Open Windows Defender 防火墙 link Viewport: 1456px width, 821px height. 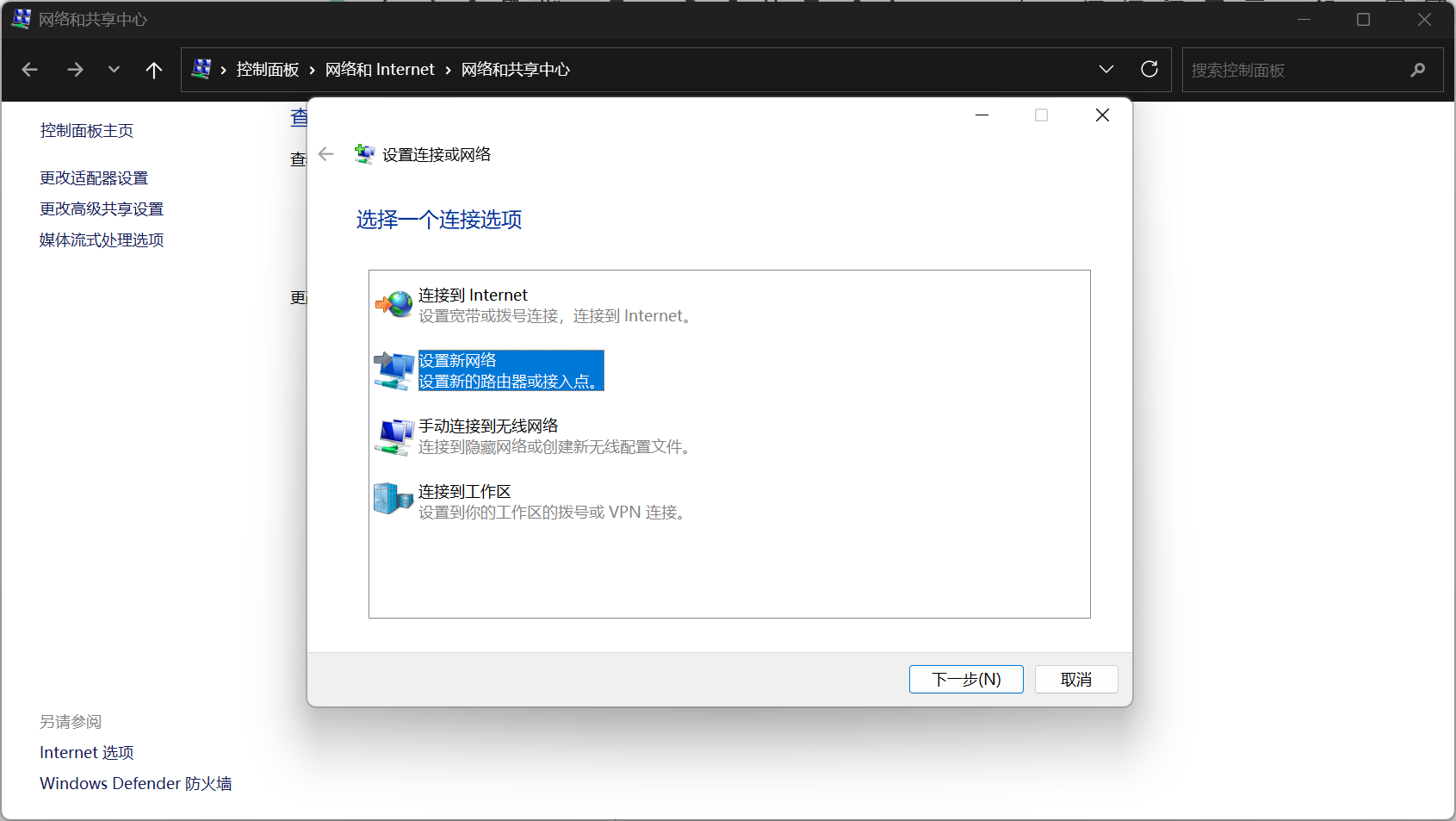[135, 783]
